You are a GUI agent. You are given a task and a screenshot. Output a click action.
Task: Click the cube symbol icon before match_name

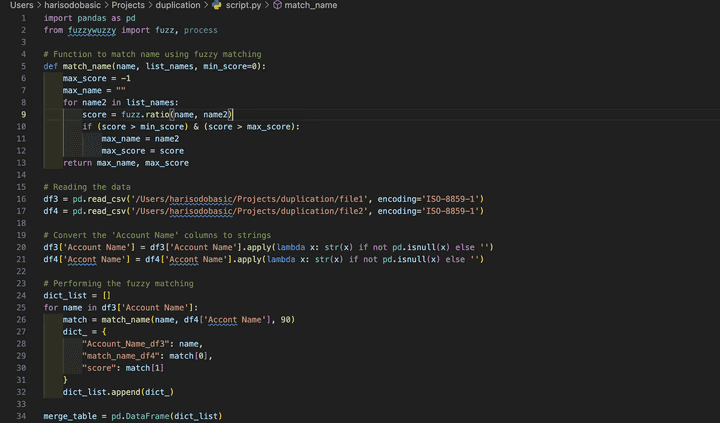[x=277, y=5]
